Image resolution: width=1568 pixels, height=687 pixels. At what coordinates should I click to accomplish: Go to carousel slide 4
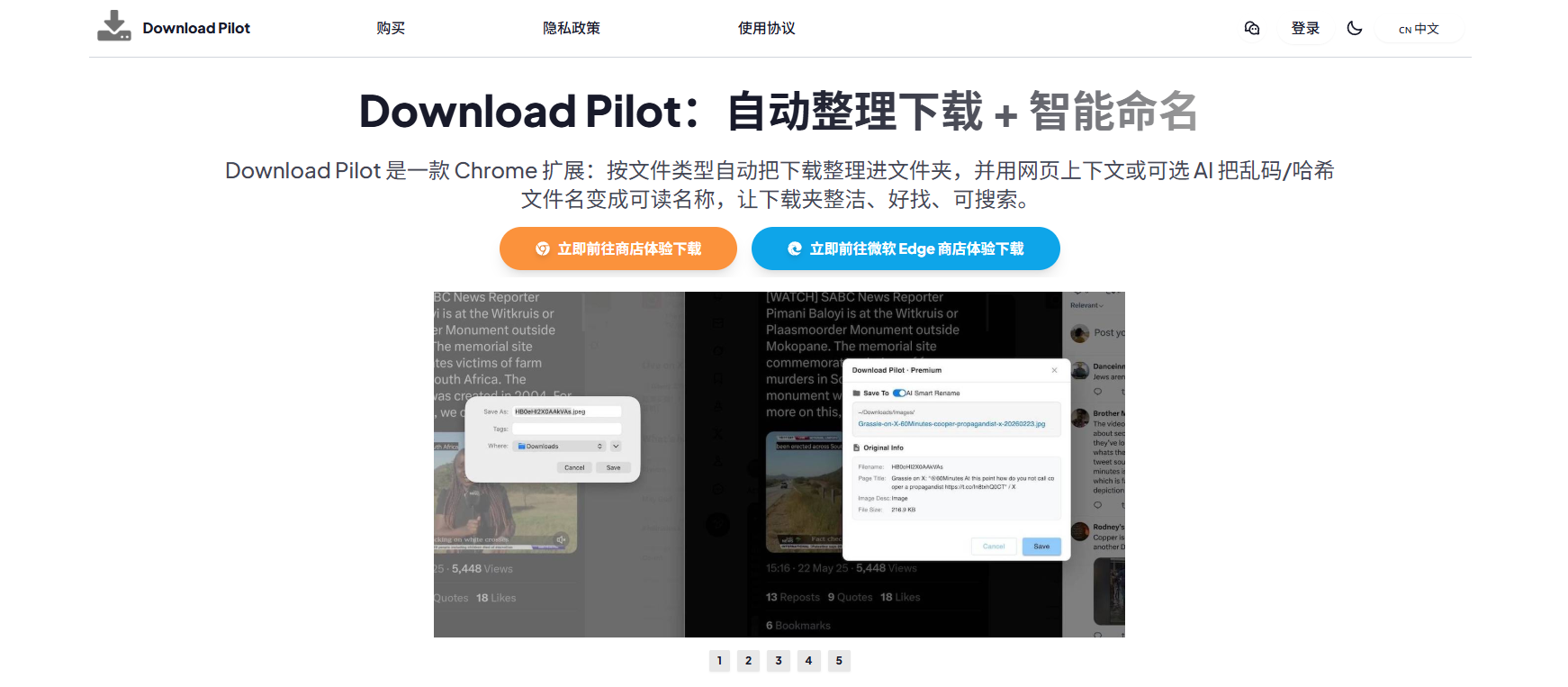(808, 661)
